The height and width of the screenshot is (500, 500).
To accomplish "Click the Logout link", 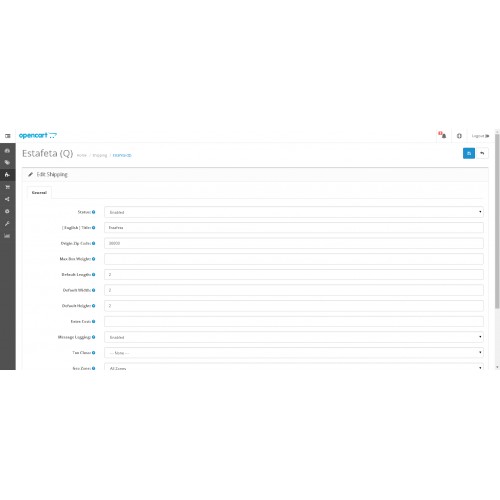I will click(x=480, y=136).
